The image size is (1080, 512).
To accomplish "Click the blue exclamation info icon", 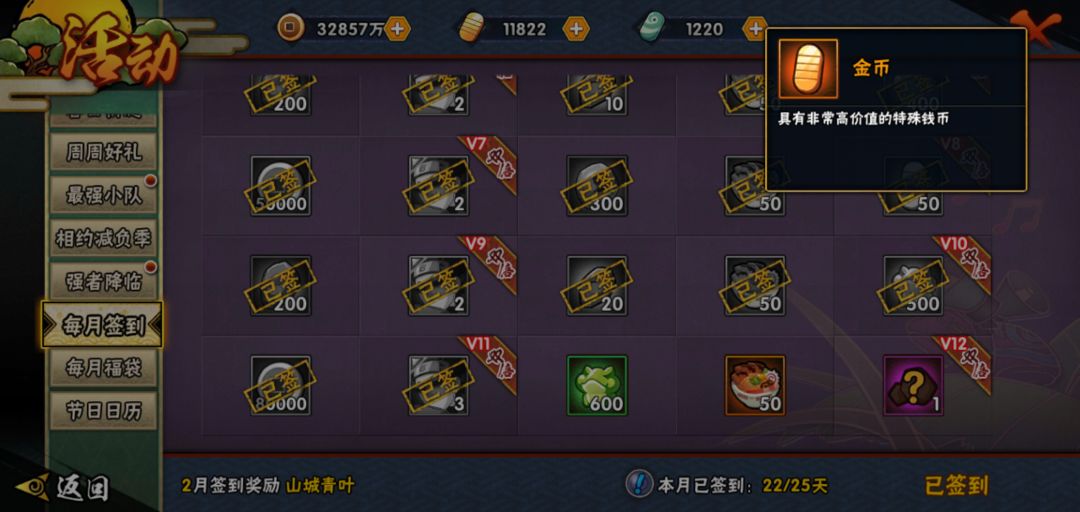I will coord(638,484).
